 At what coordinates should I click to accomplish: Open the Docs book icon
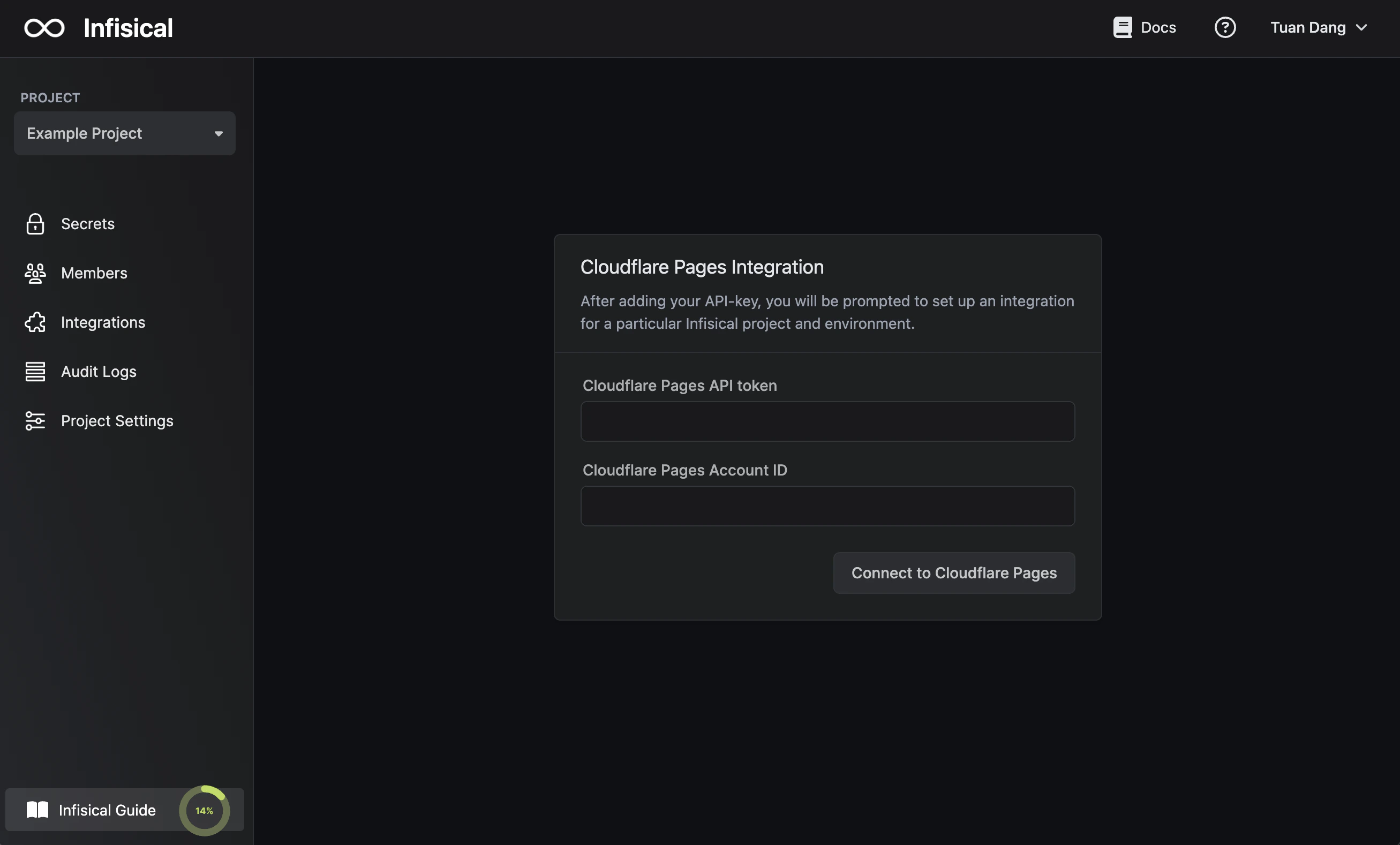(x=1122, y=27)
